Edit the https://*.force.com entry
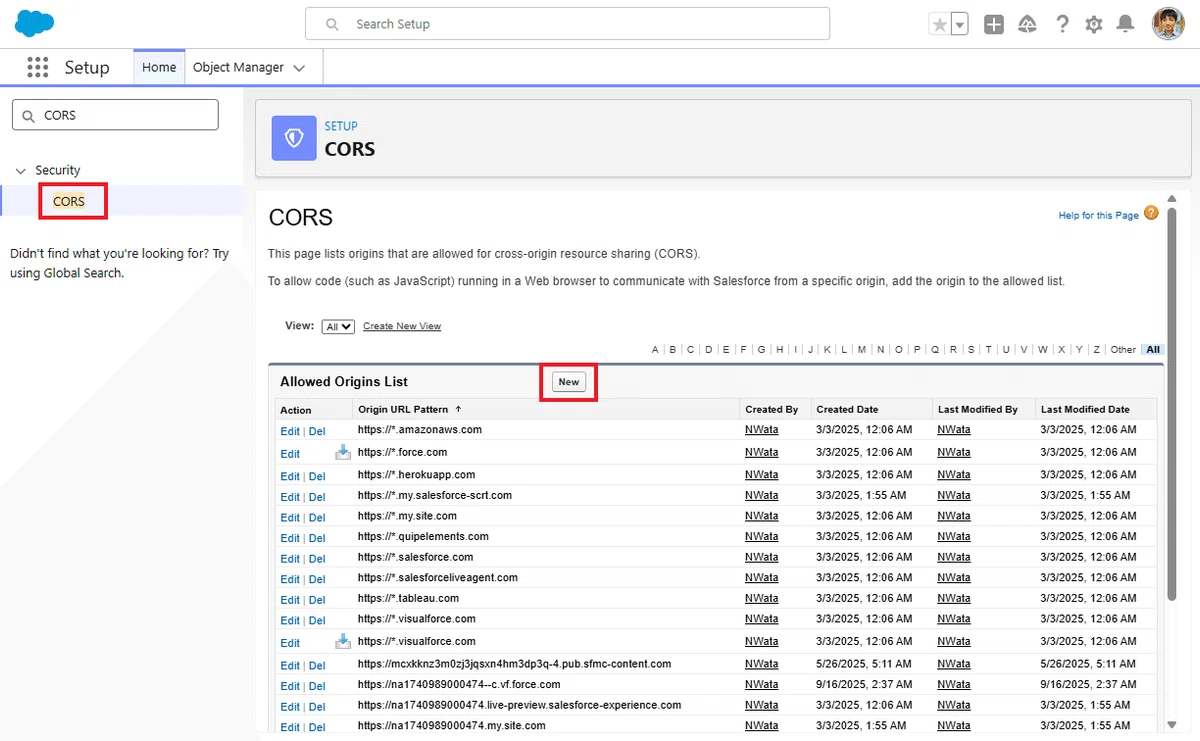Screen dimensions: 1200x741 coord(290,454)
